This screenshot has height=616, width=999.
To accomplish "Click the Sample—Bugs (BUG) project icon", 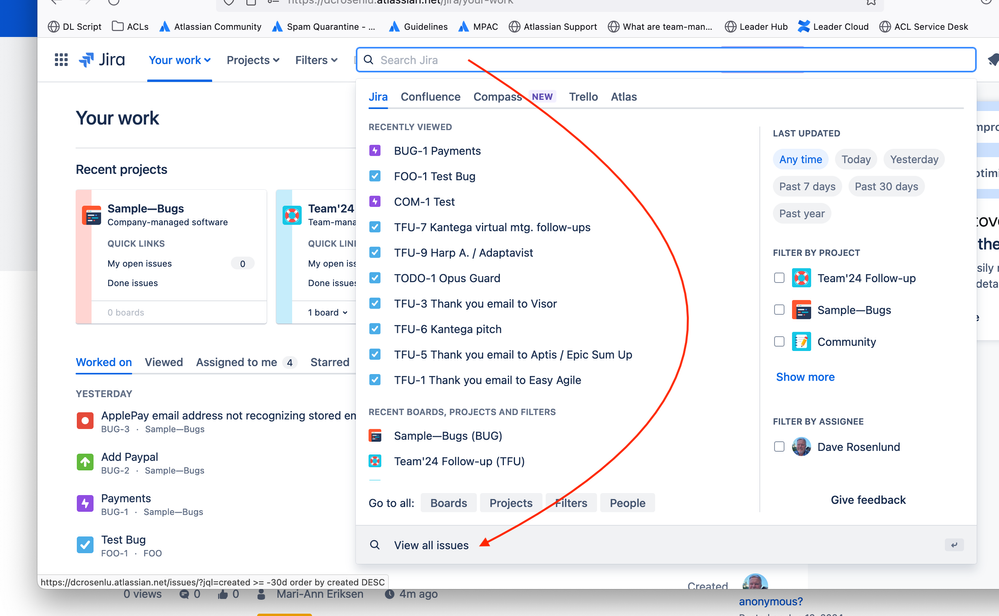I will coord(374,435).
